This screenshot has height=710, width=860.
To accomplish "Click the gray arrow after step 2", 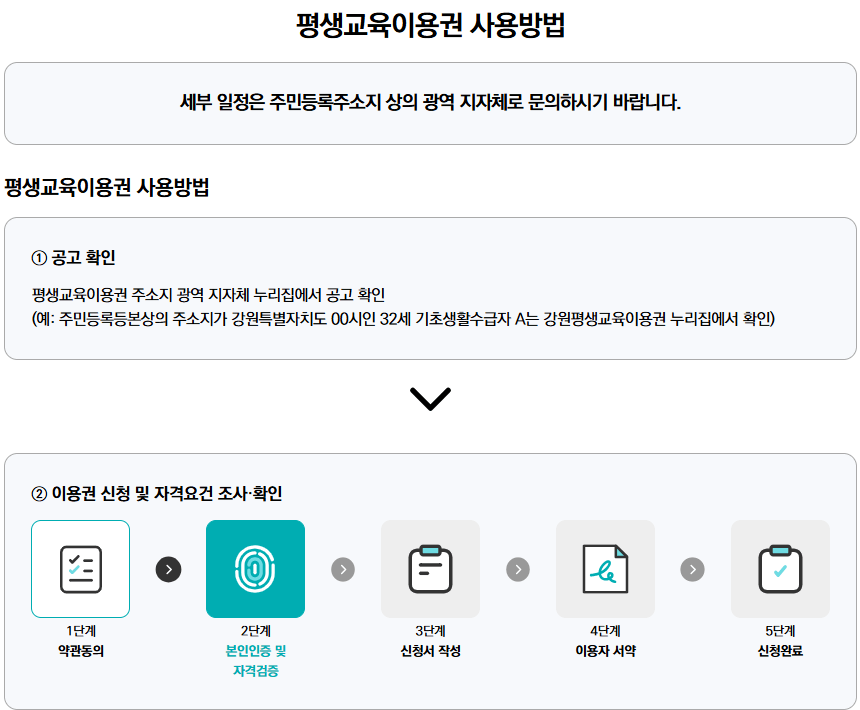I will [343, 569].
